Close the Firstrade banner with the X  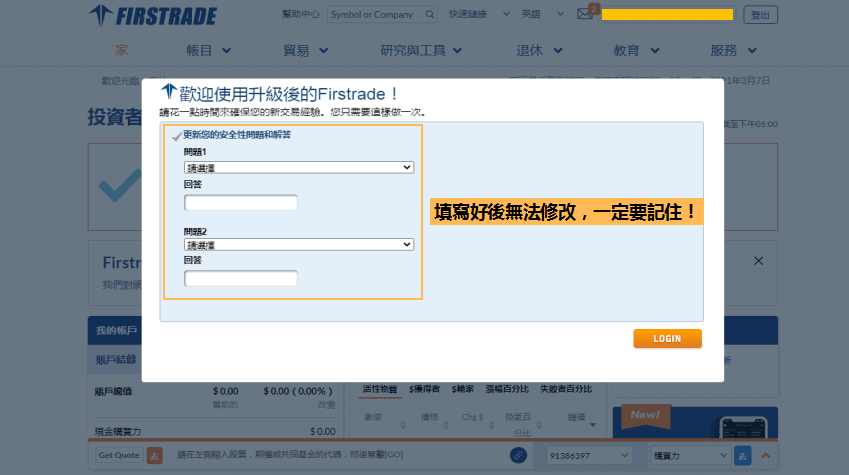click(758, 261)
